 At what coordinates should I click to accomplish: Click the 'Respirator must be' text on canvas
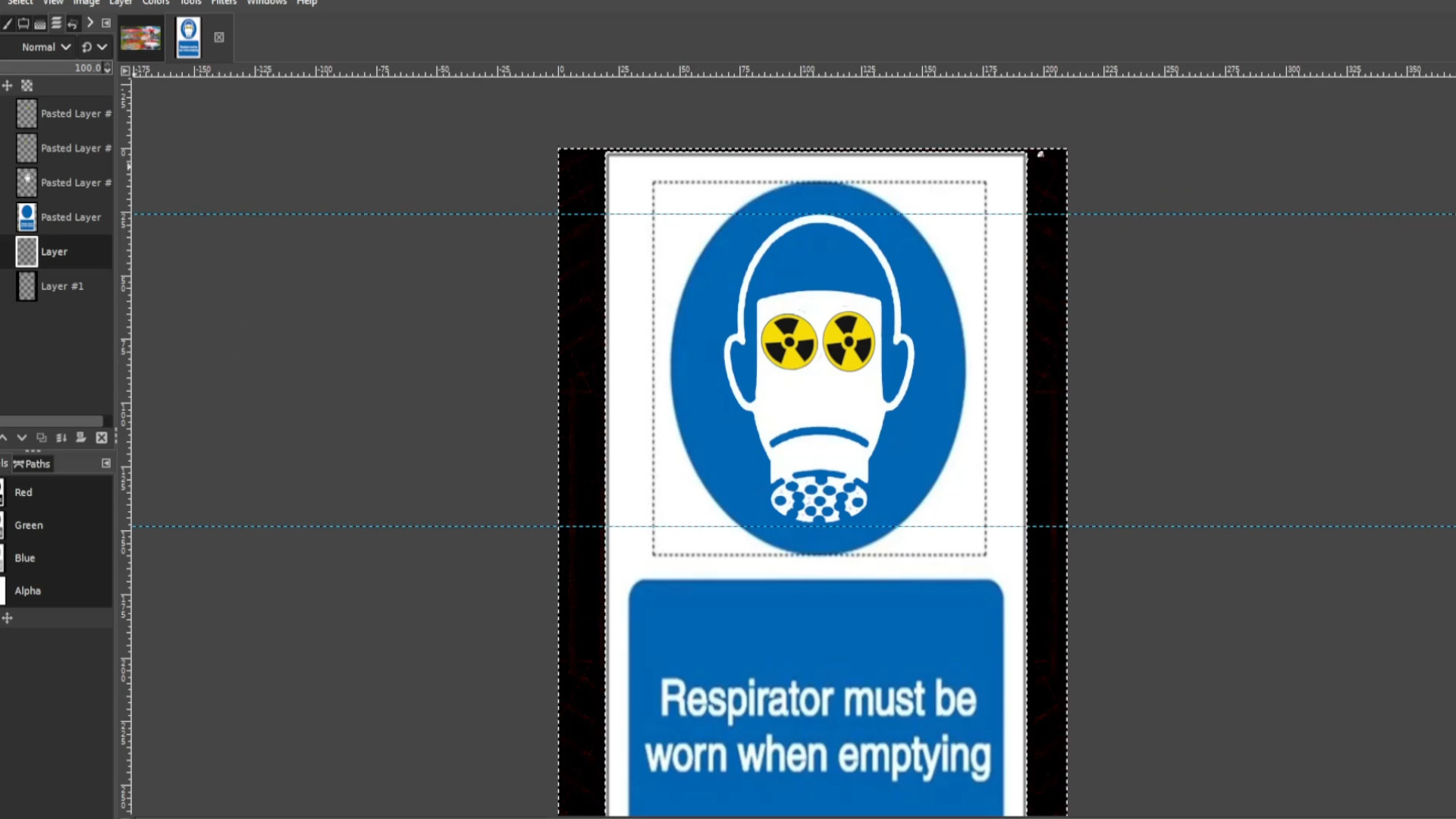[x=817, y=698]
